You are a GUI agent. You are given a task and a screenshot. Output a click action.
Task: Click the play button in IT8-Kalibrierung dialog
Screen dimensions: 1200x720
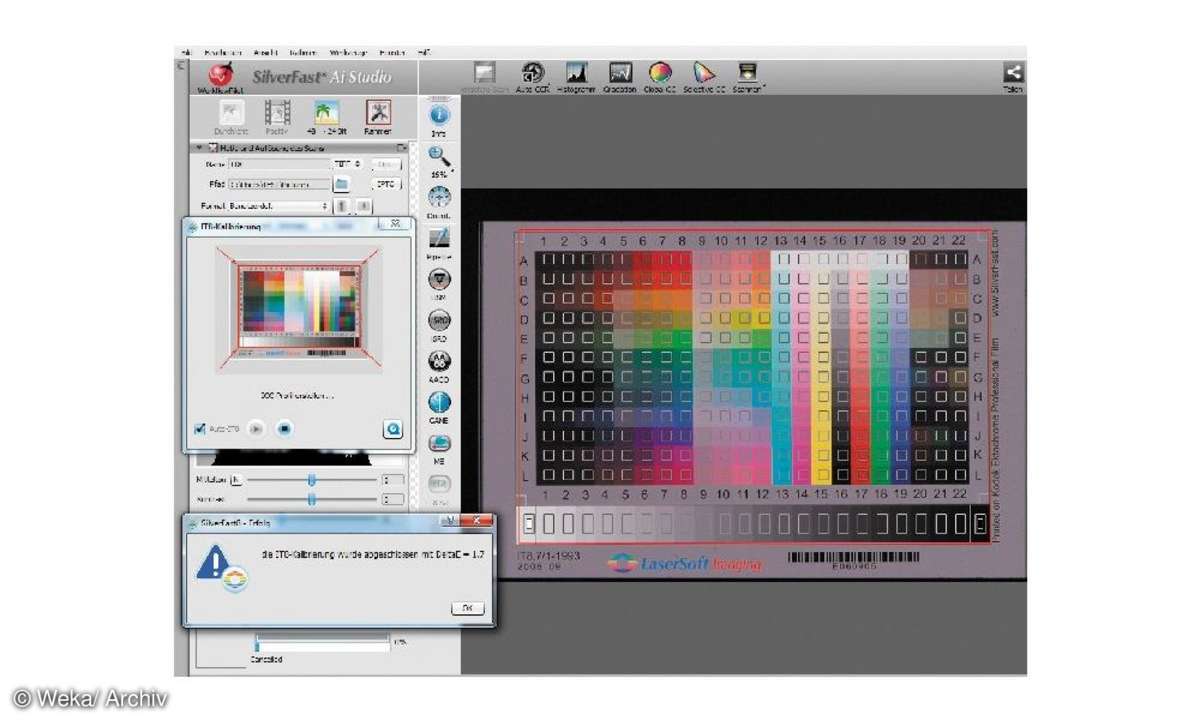(x=256, y=429)
